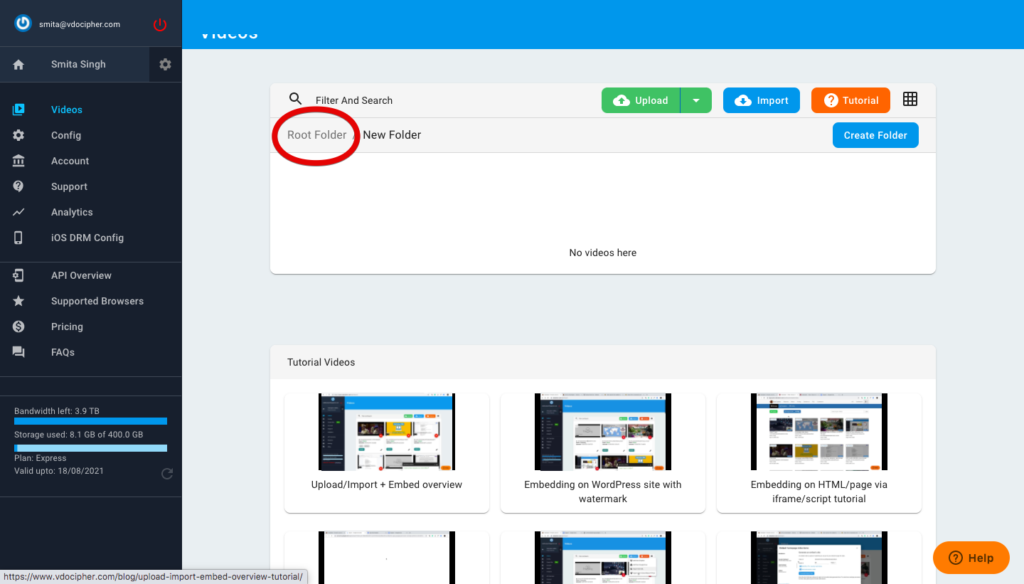Open Upload/Import + Embed overview thumbnail

point(386,432)
